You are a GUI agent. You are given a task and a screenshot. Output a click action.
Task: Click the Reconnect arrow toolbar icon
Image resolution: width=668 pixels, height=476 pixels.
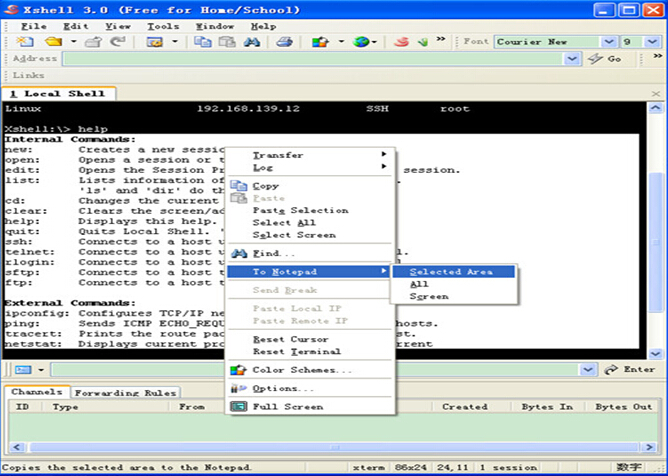click(x=118, y=41)
